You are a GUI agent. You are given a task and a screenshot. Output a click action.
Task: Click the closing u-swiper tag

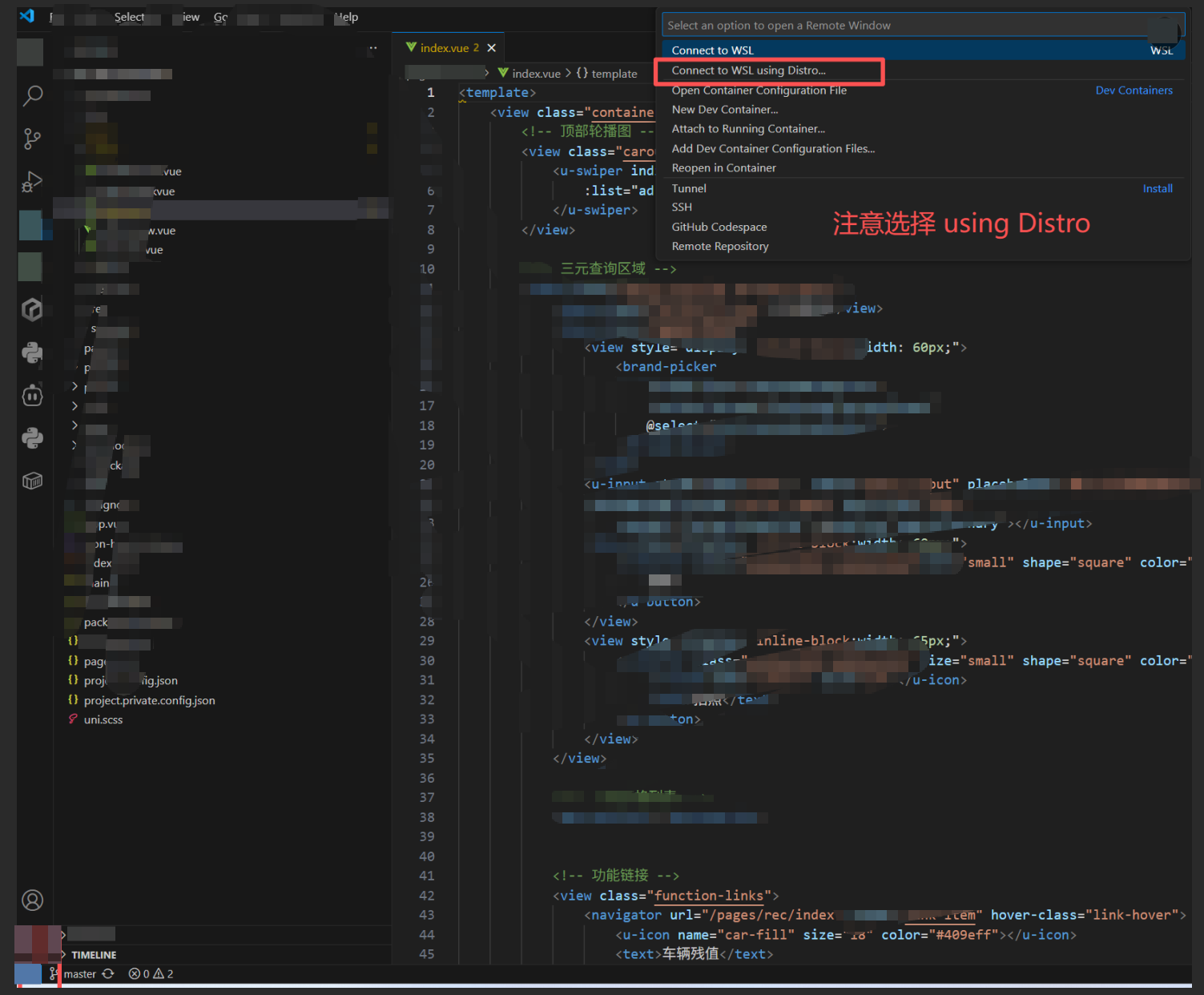point(595,210)
